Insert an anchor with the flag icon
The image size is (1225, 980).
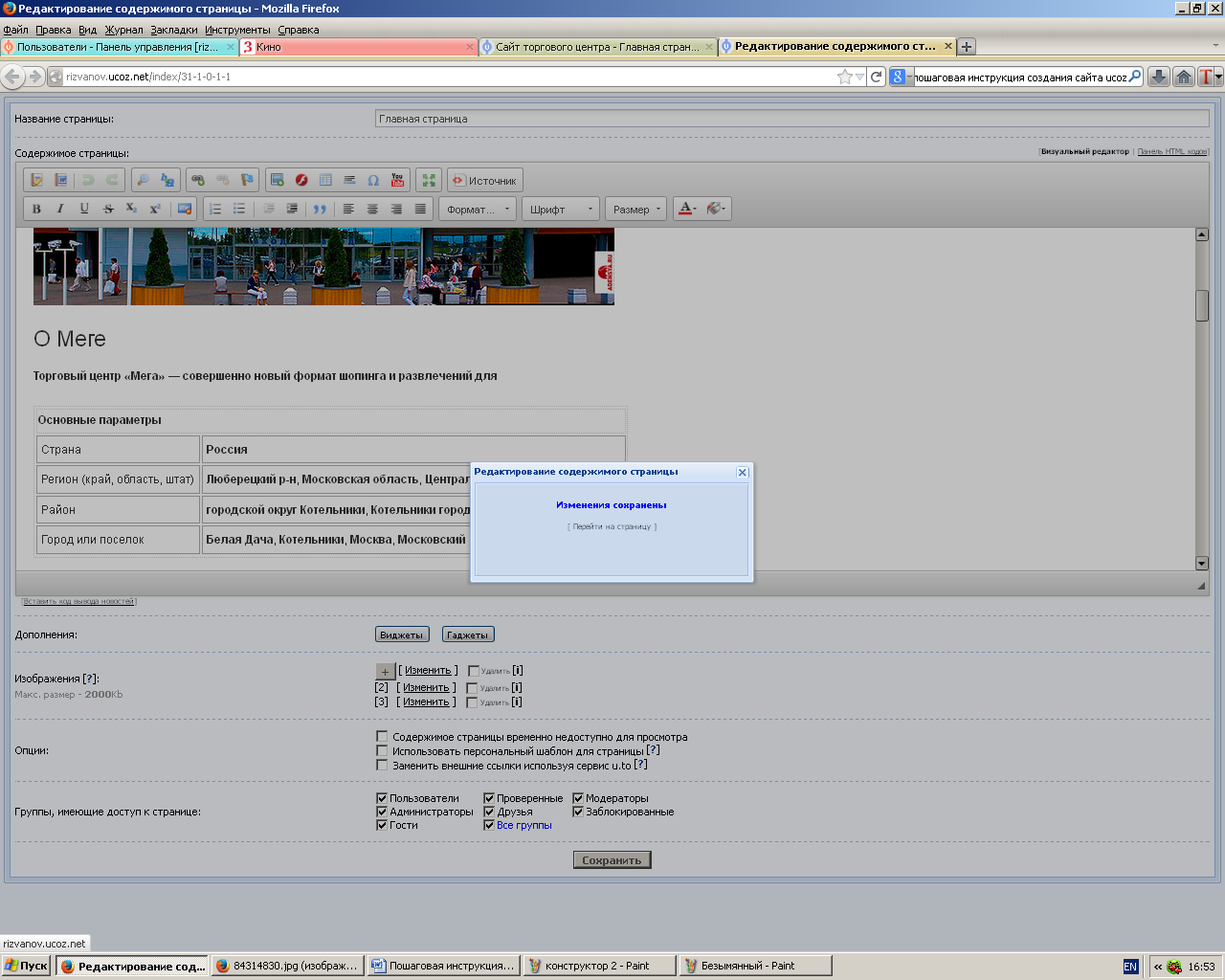[247, 180]
